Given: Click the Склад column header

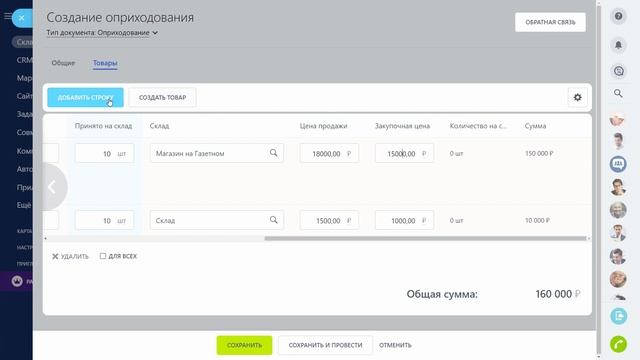Looking at the screenshot, I should click(159, 126).
